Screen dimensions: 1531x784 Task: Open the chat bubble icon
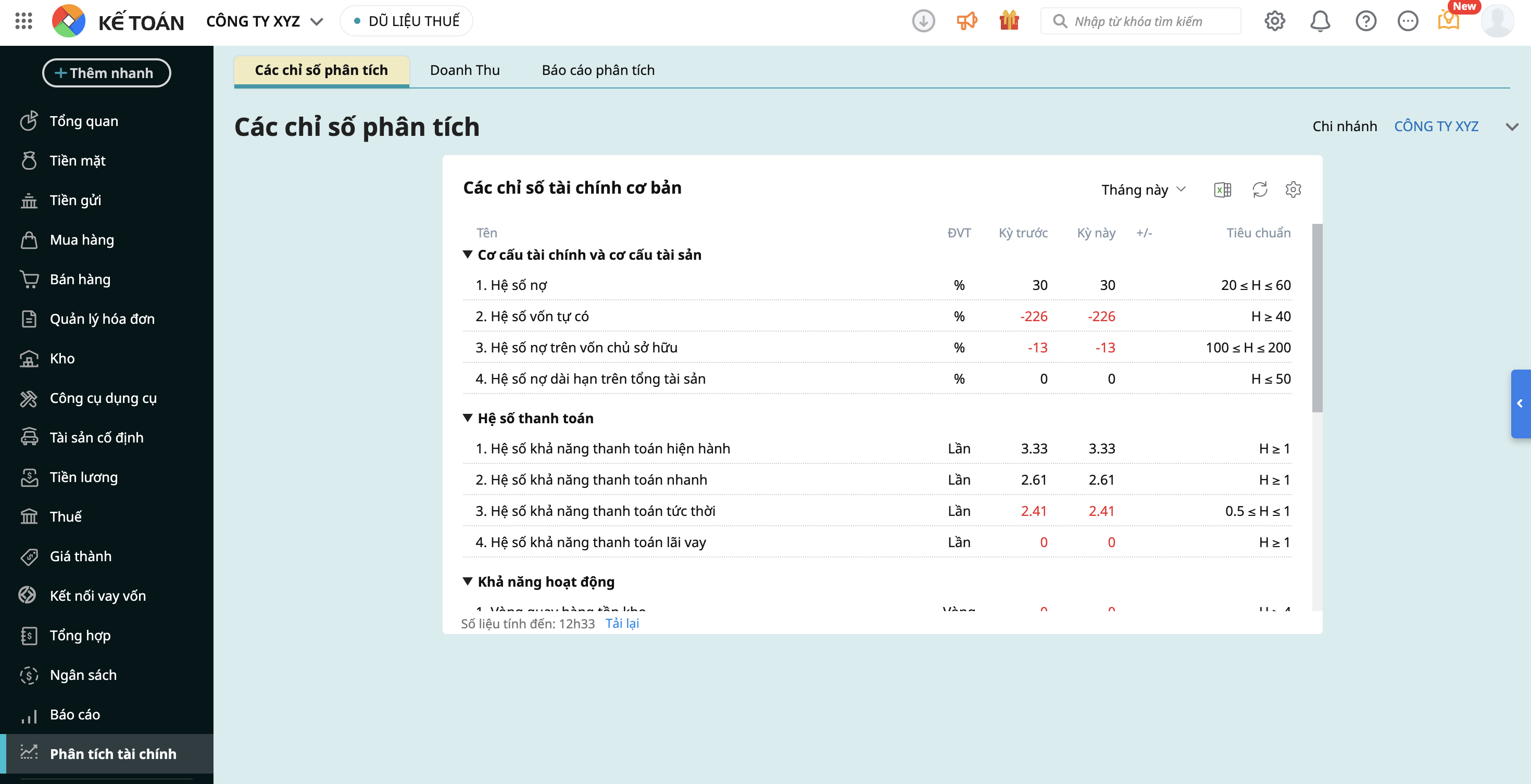(x=1408, y=21)
